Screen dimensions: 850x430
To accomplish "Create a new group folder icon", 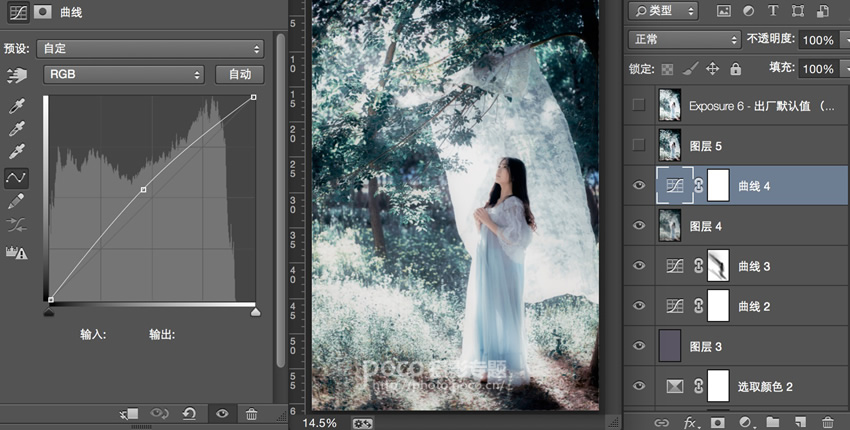I will (772, 422).
